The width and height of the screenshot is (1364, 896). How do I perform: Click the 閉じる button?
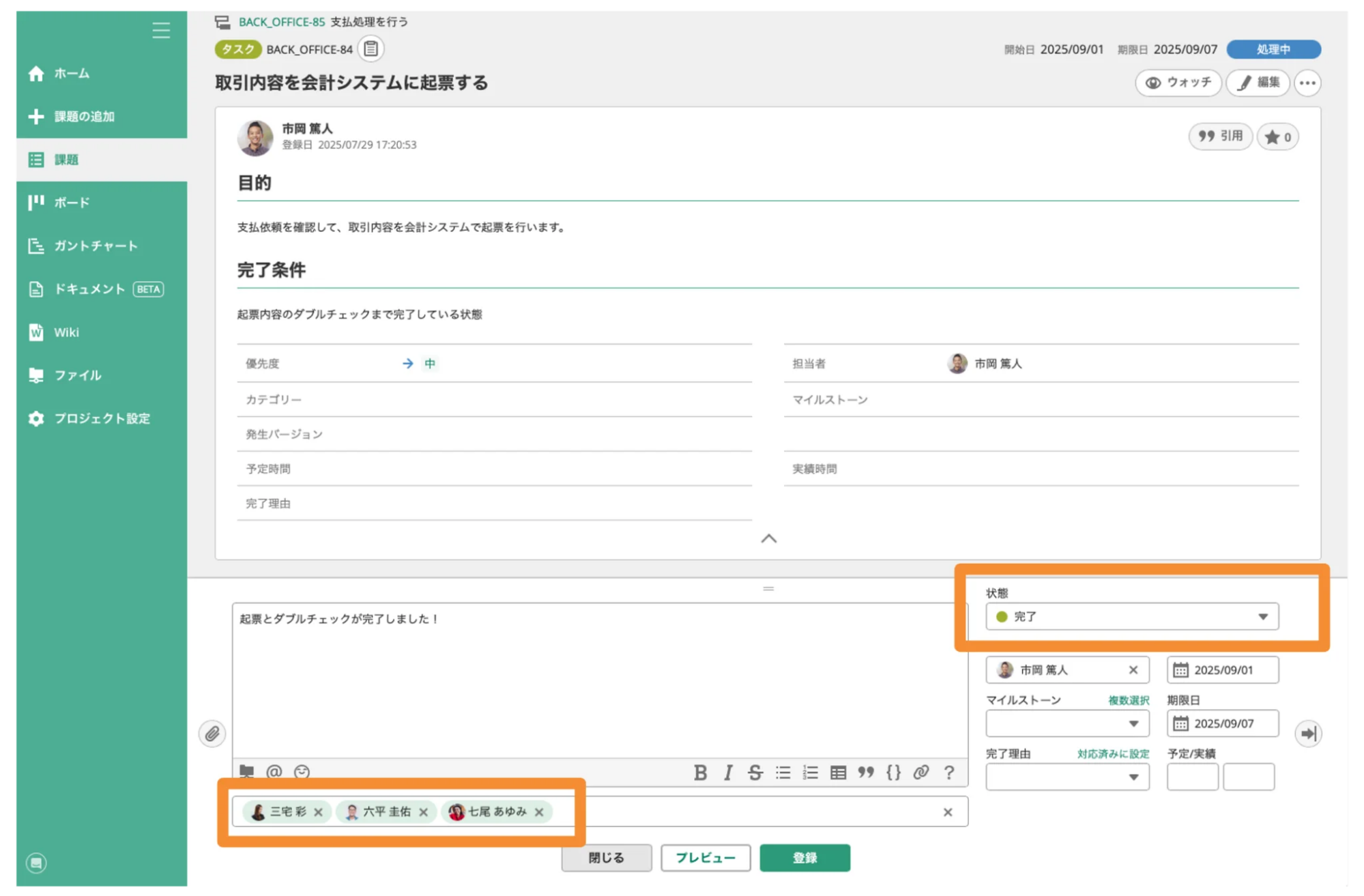point(607,858)
